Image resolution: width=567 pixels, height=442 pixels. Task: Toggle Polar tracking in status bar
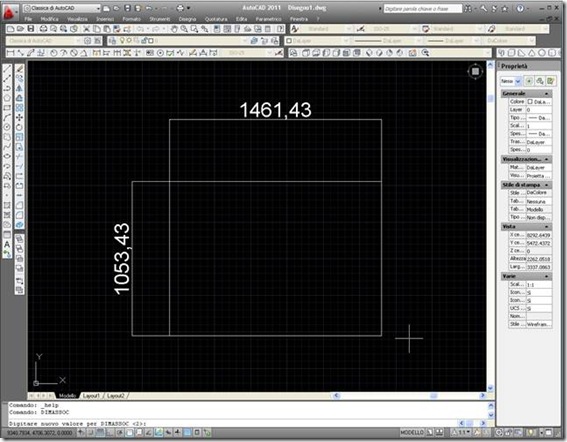(120, 432)
